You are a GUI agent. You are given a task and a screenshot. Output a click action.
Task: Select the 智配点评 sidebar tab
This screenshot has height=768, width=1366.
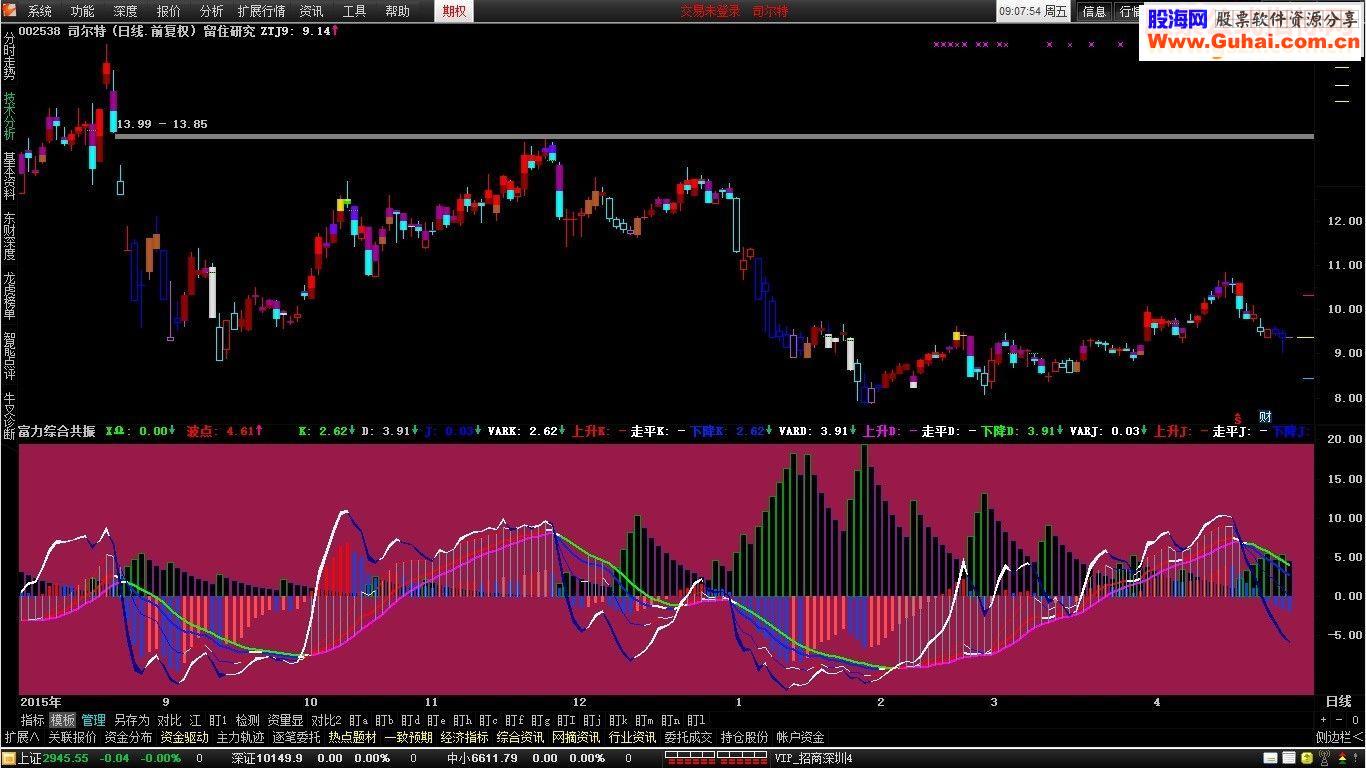pos(9,355)
